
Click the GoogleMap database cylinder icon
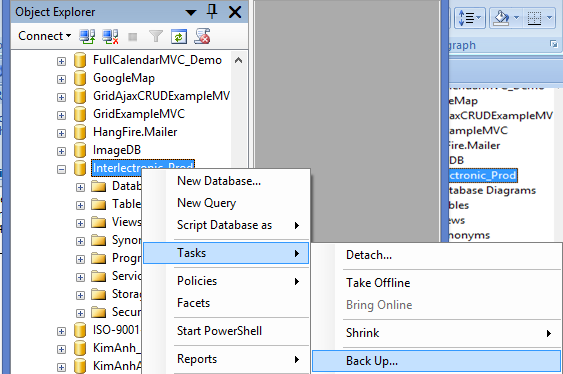[80, 78]
